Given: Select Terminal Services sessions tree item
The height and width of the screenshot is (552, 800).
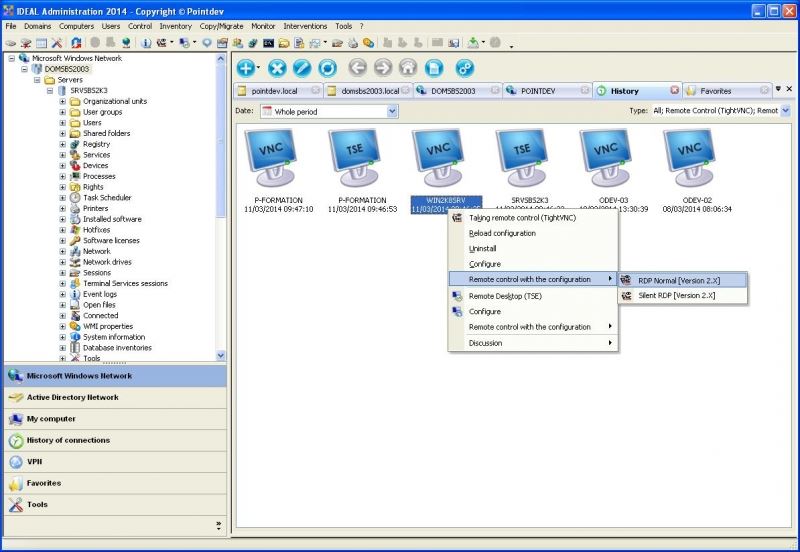Looking at the screenshot, I should pyautogui.click(x=125, y=283).
